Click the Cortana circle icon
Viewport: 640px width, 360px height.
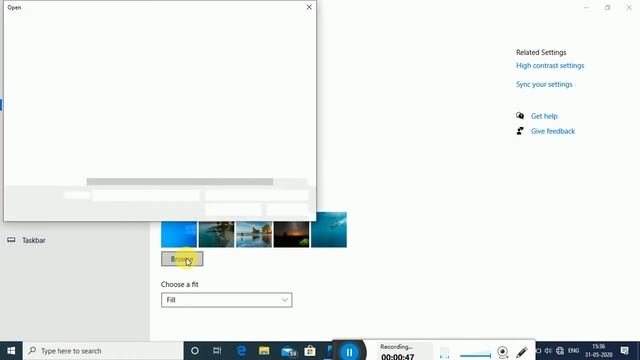[195, 351]
